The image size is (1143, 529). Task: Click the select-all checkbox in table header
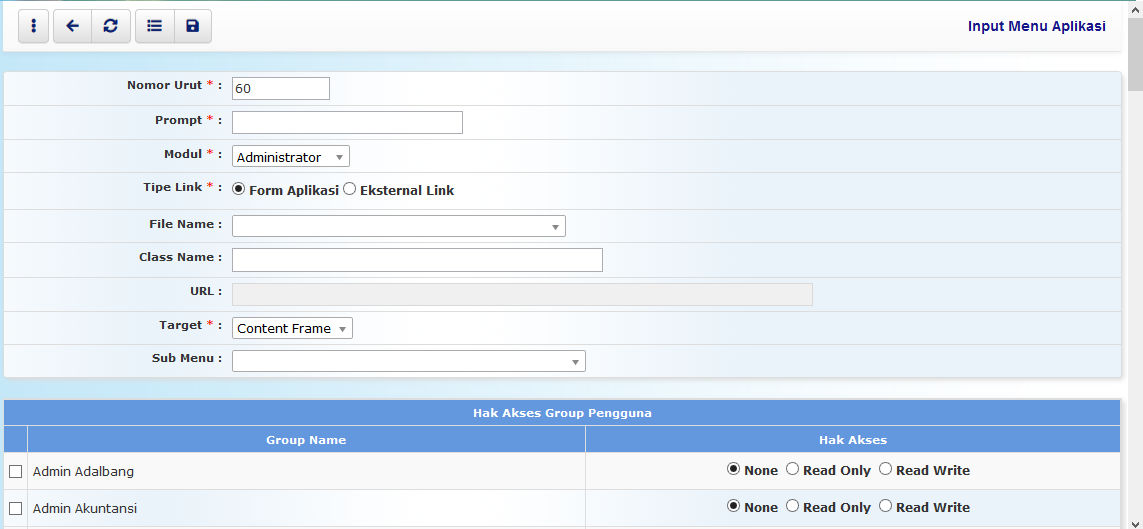point(15,439)
